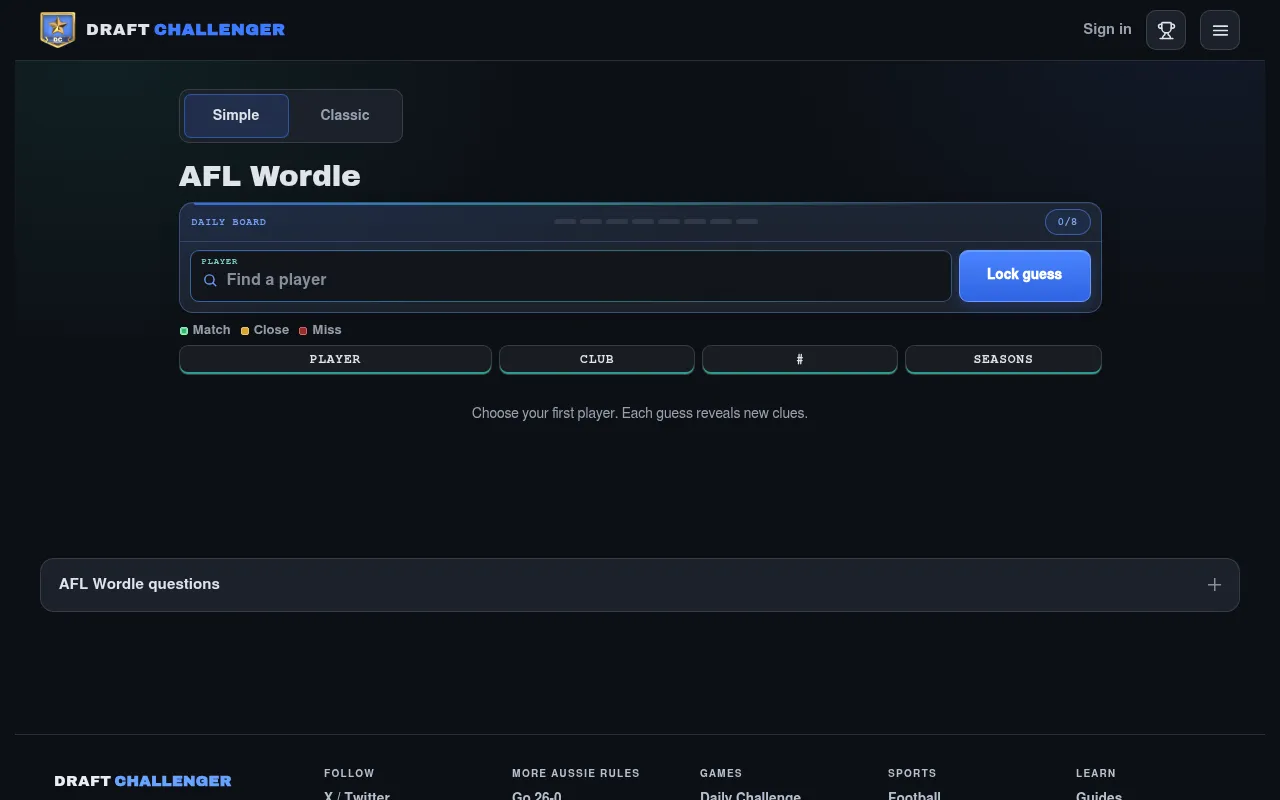Select the # number column header
This screenshot has width=1280, height=800.
tap(800, 359)
